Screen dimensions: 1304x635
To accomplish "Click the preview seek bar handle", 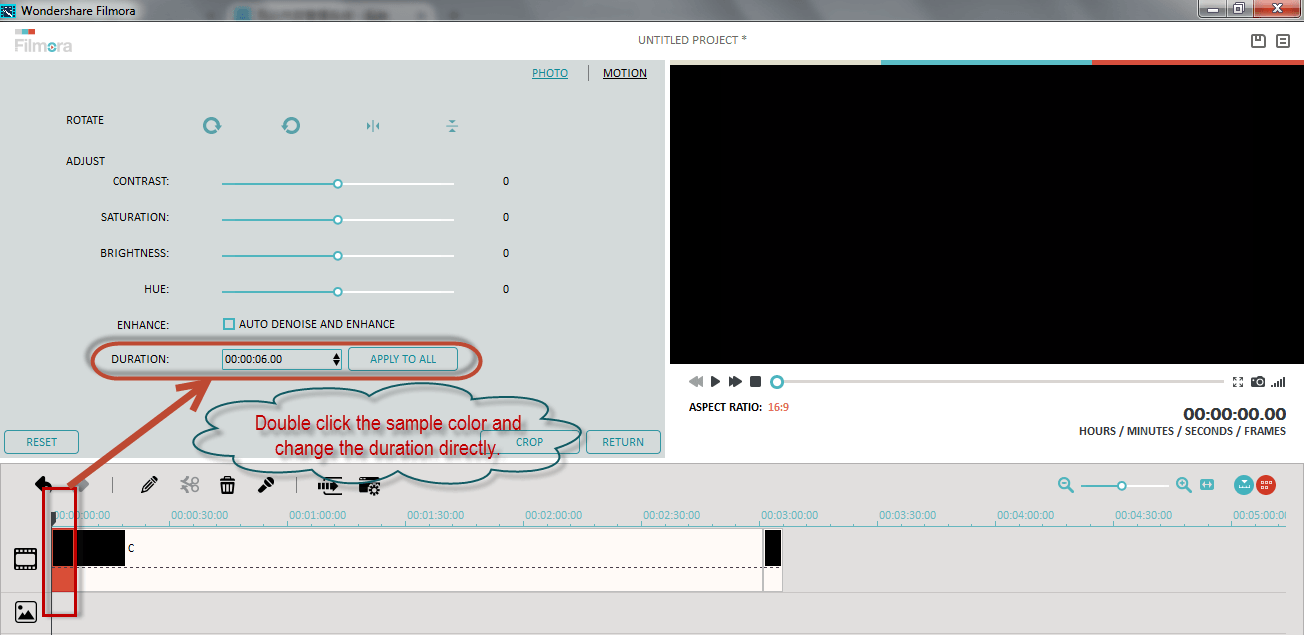I will [777, 382].
